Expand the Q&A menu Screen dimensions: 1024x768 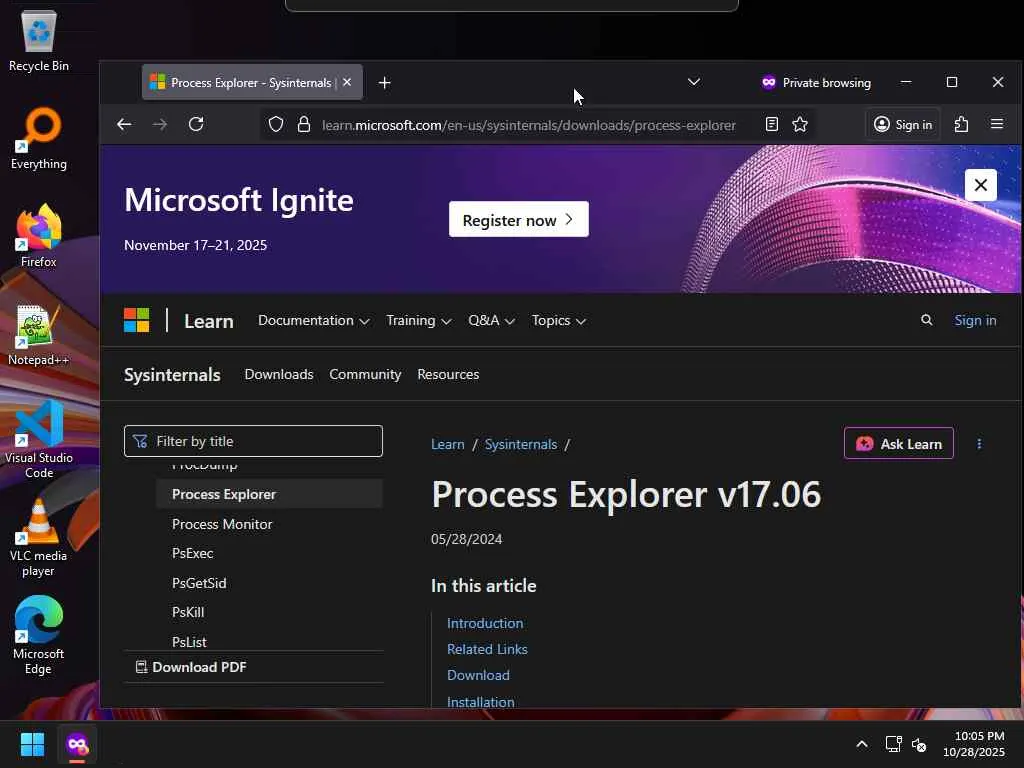point(491,321)
